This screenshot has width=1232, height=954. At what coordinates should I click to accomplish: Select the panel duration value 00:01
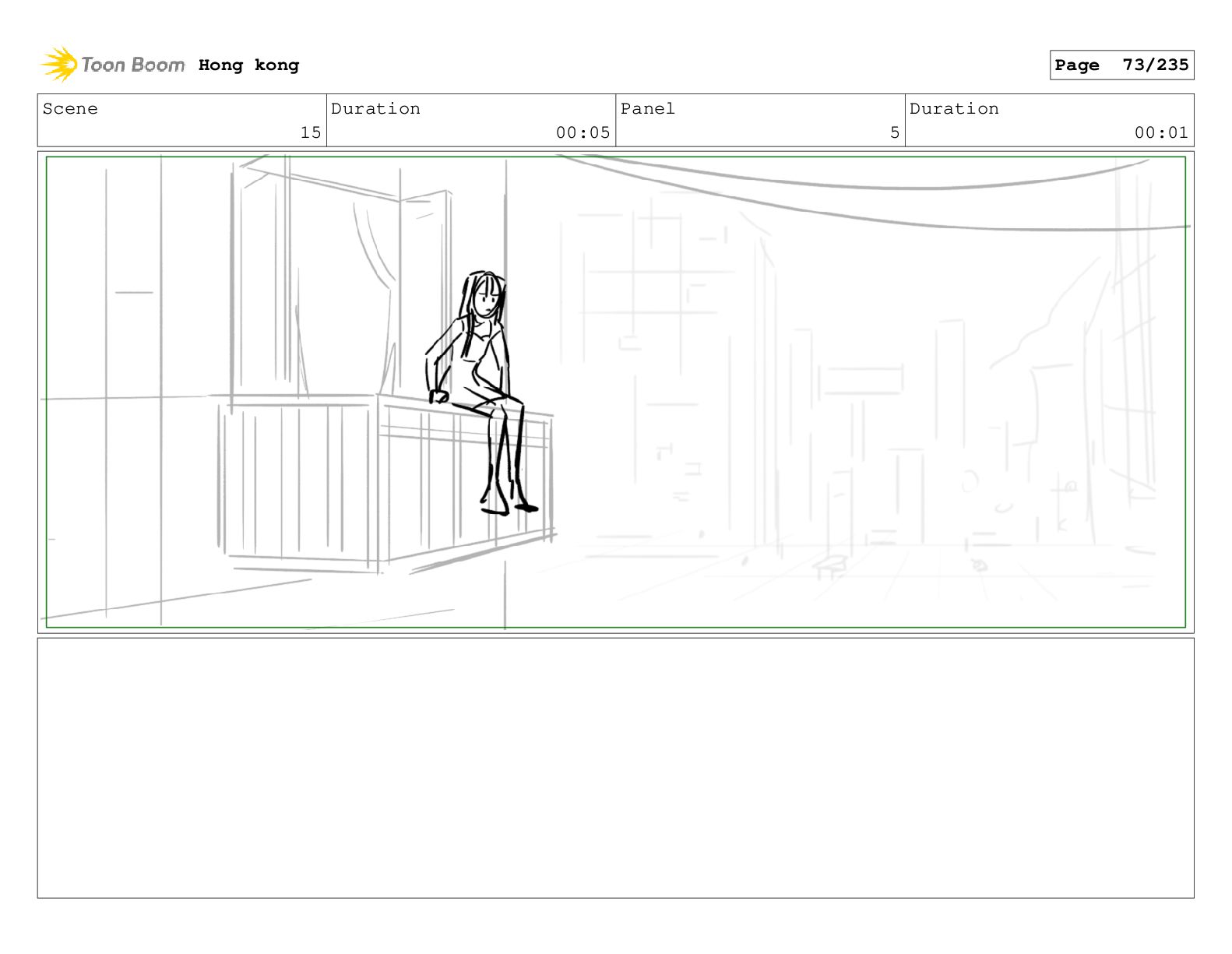(1161, 132)
